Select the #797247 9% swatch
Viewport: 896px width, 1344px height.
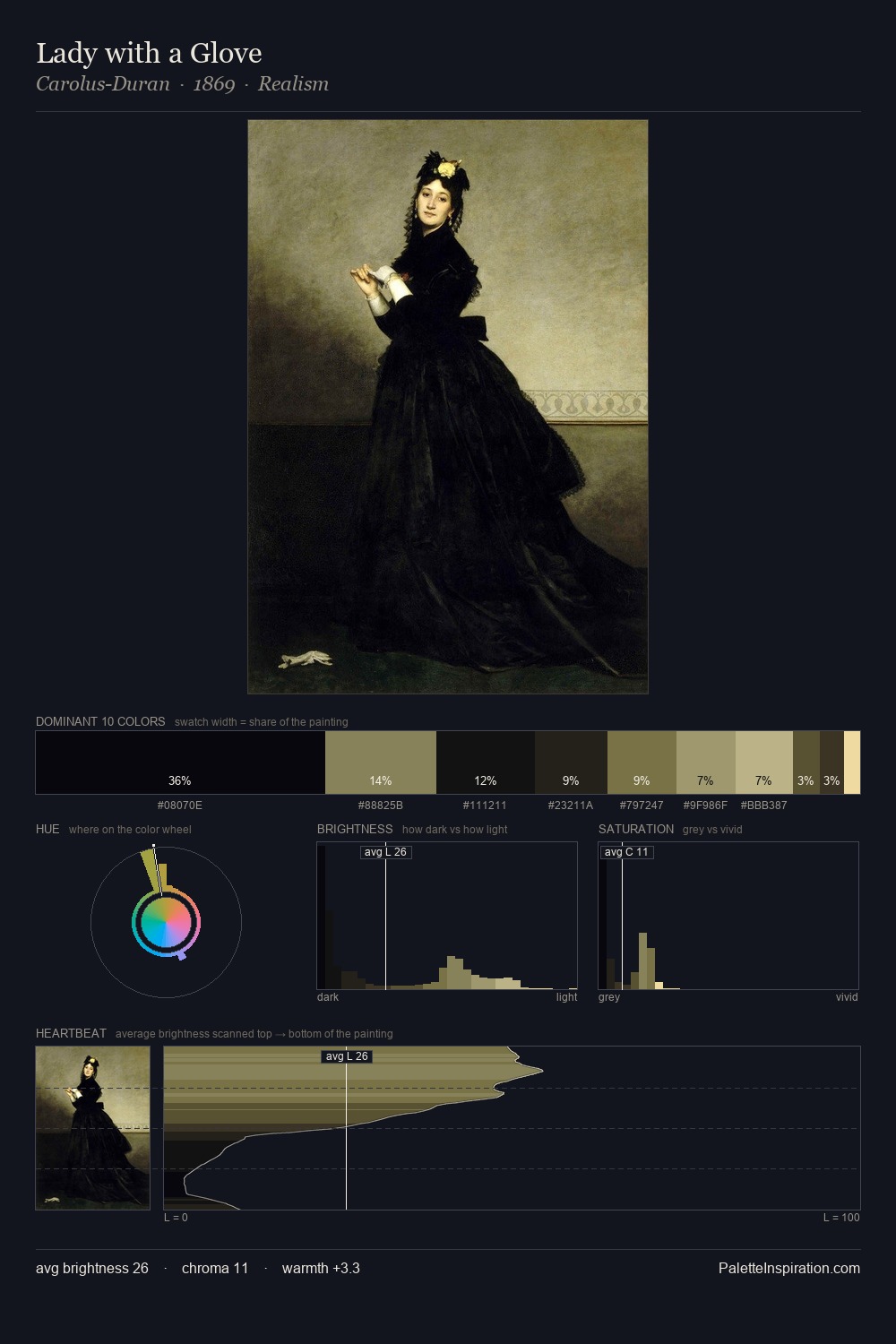point(642,762)
